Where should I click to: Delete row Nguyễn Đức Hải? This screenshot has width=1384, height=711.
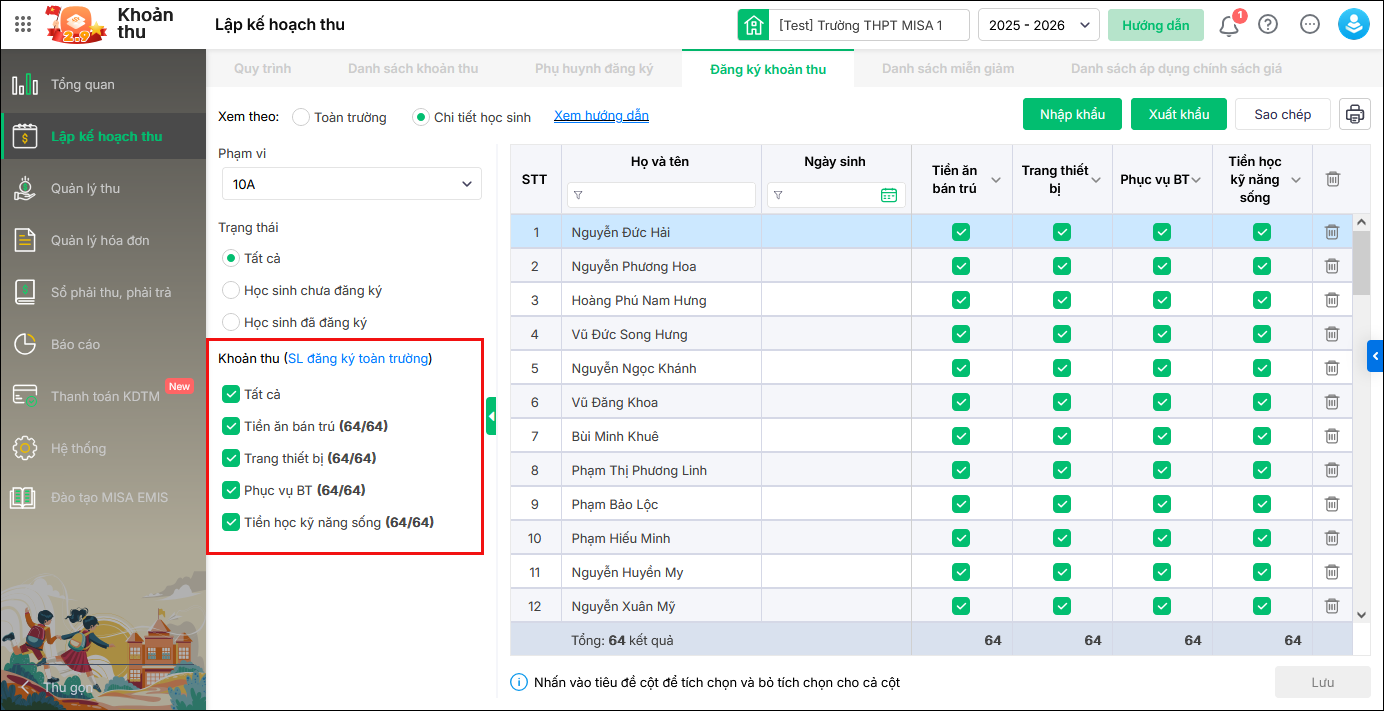point(1332,232)
